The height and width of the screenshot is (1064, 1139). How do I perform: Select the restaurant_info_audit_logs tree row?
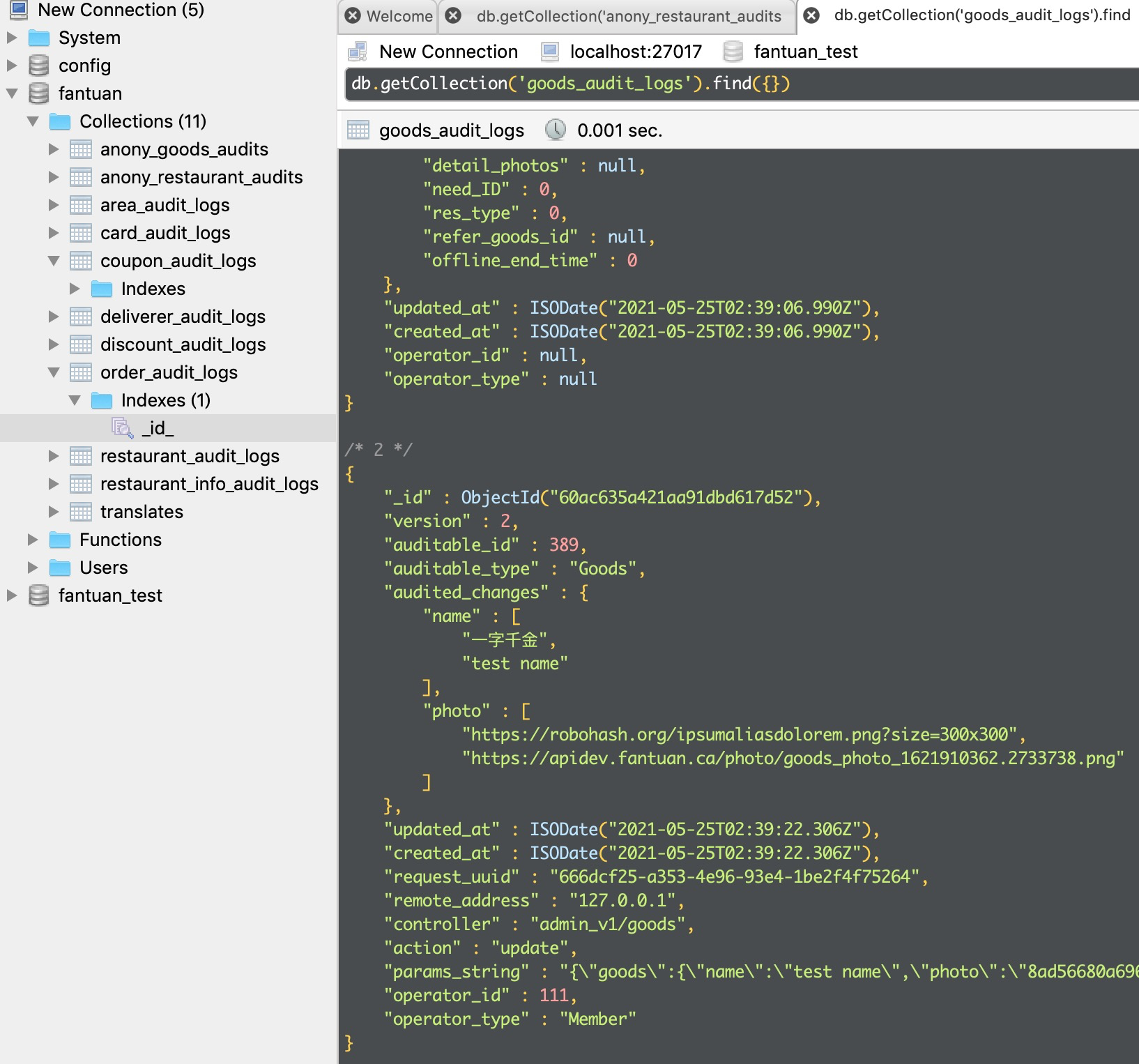pos(168,484)
